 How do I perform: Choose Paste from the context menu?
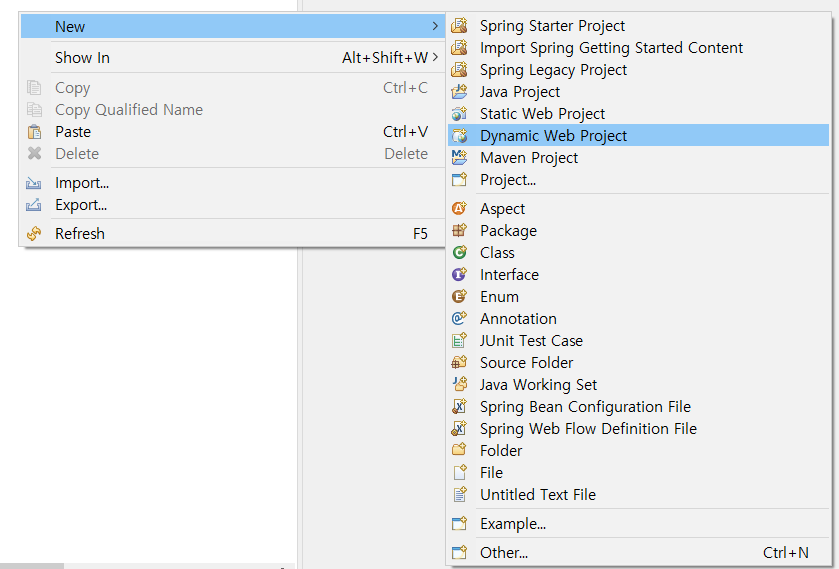tap(233, 132)
